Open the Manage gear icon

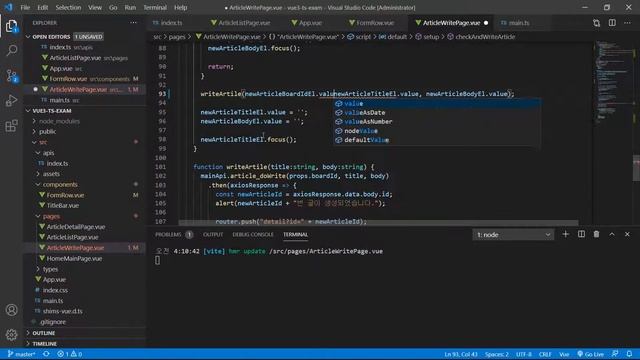11,335
